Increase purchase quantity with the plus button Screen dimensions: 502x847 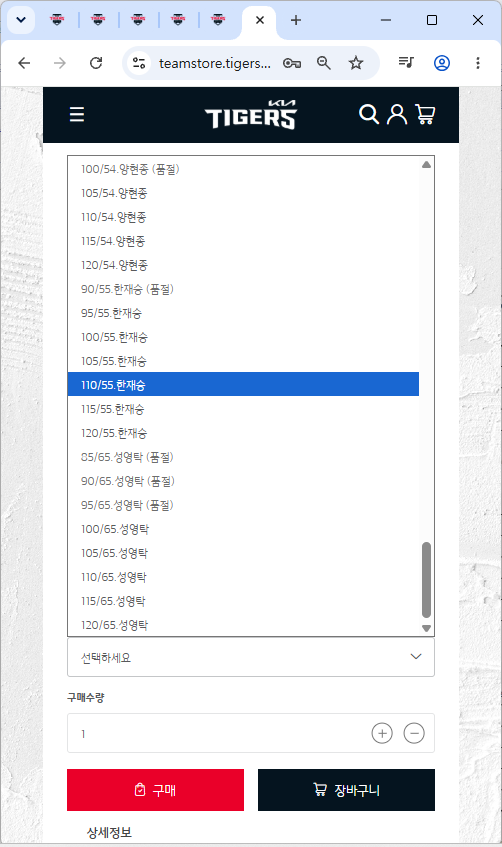click(382, 733)
